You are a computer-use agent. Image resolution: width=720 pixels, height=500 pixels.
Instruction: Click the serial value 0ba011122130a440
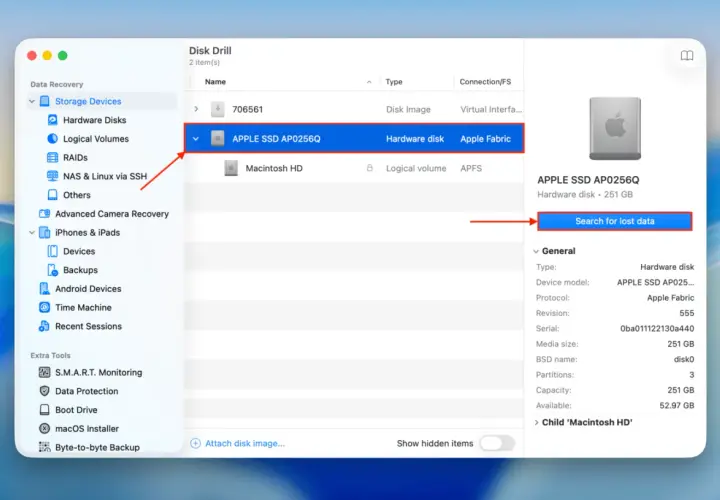pyautogui.click(x=657, y=329)
